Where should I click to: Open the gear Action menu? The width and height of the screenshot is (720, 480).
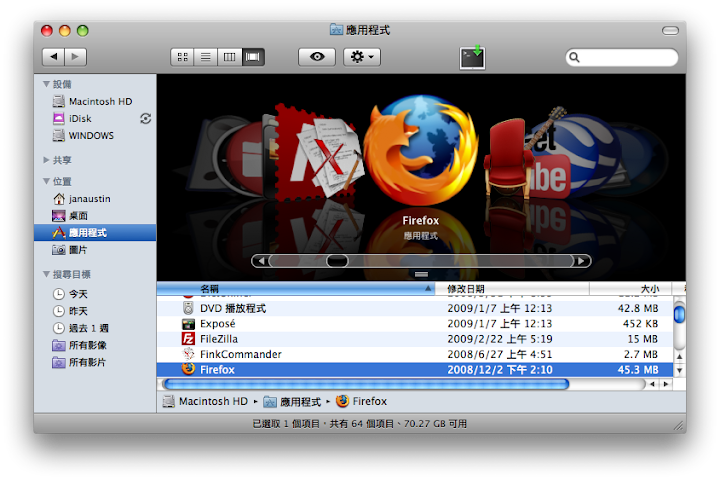pos(362,57)
